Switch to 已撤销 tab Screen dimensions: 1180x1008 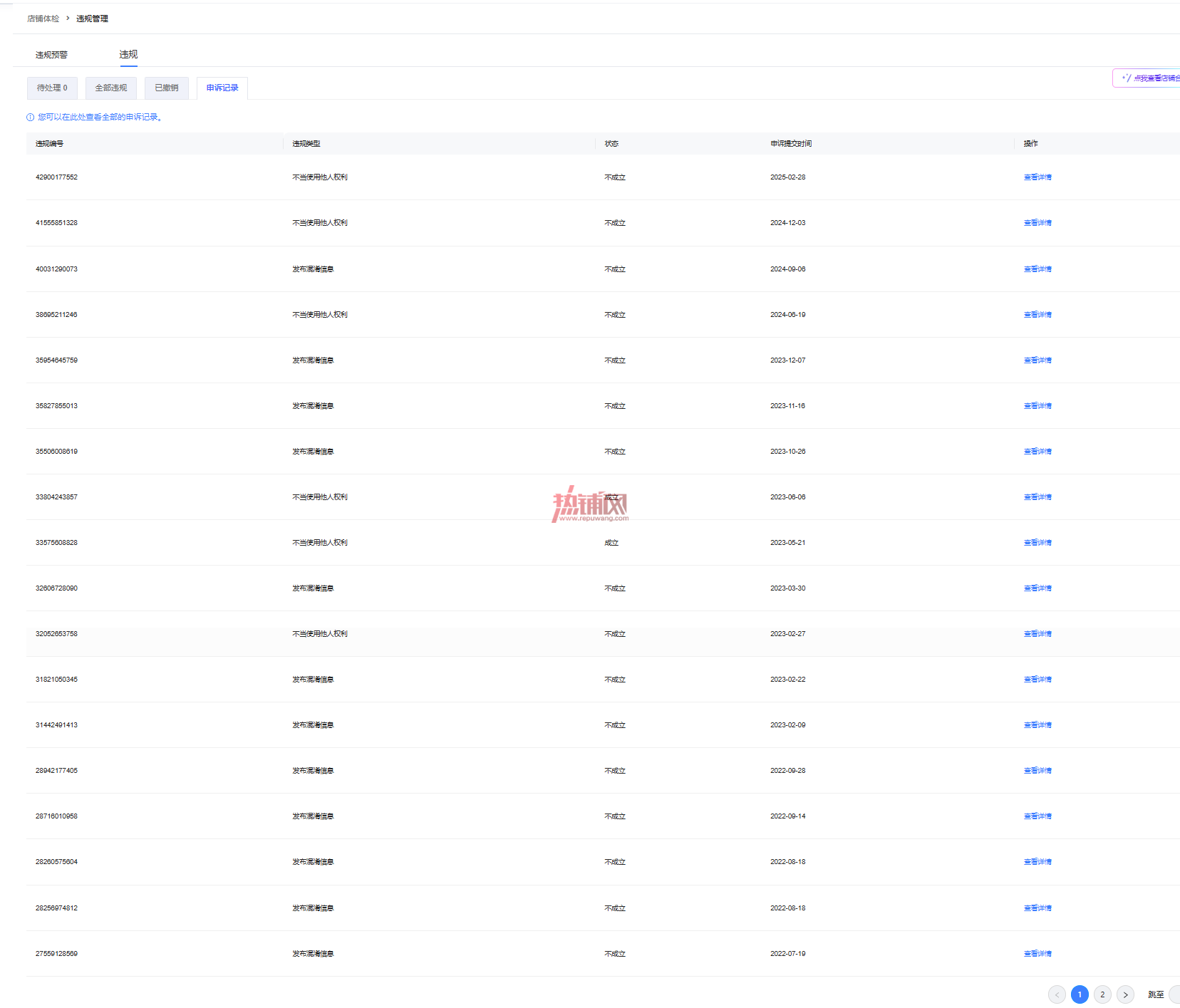(x=167, y=88)
